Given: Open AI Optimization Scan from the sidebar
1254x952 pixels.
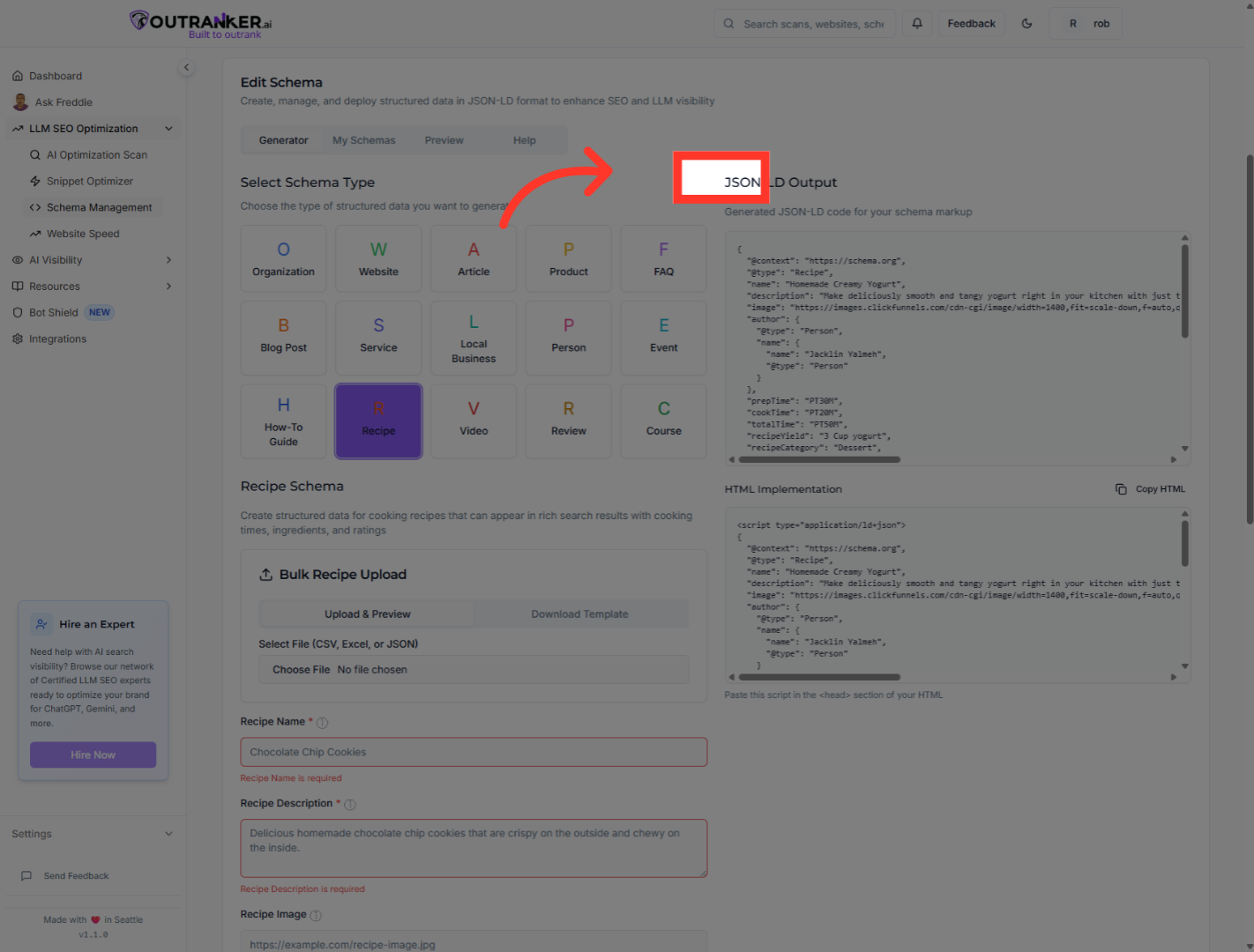Looking at the screenshot, I should 97,154.
